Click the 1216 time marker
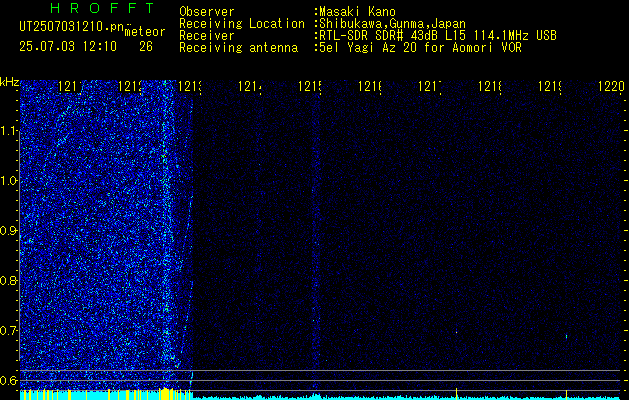This screenshot has width=629, height=400. (x=370, y=86)
